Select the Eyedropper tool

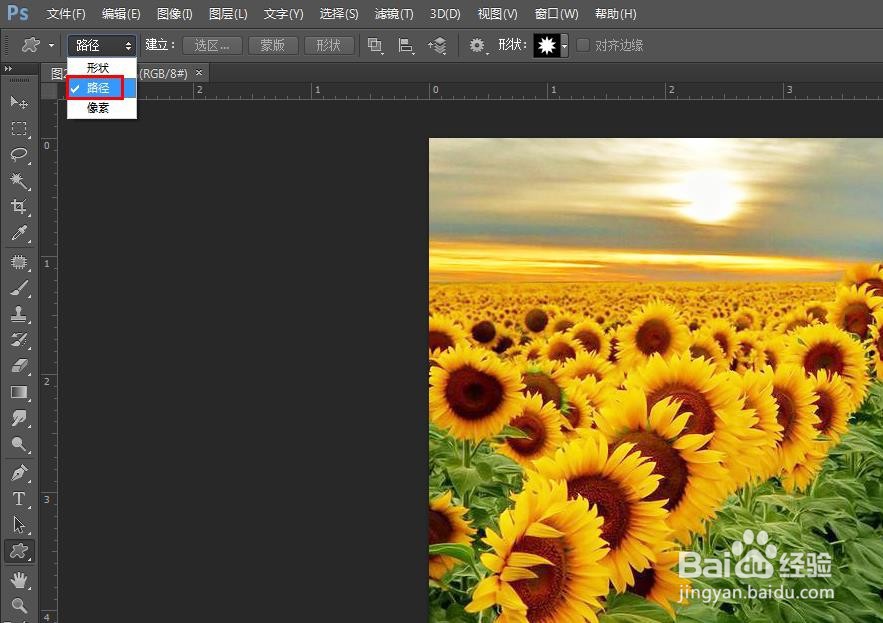pos(19,233)
